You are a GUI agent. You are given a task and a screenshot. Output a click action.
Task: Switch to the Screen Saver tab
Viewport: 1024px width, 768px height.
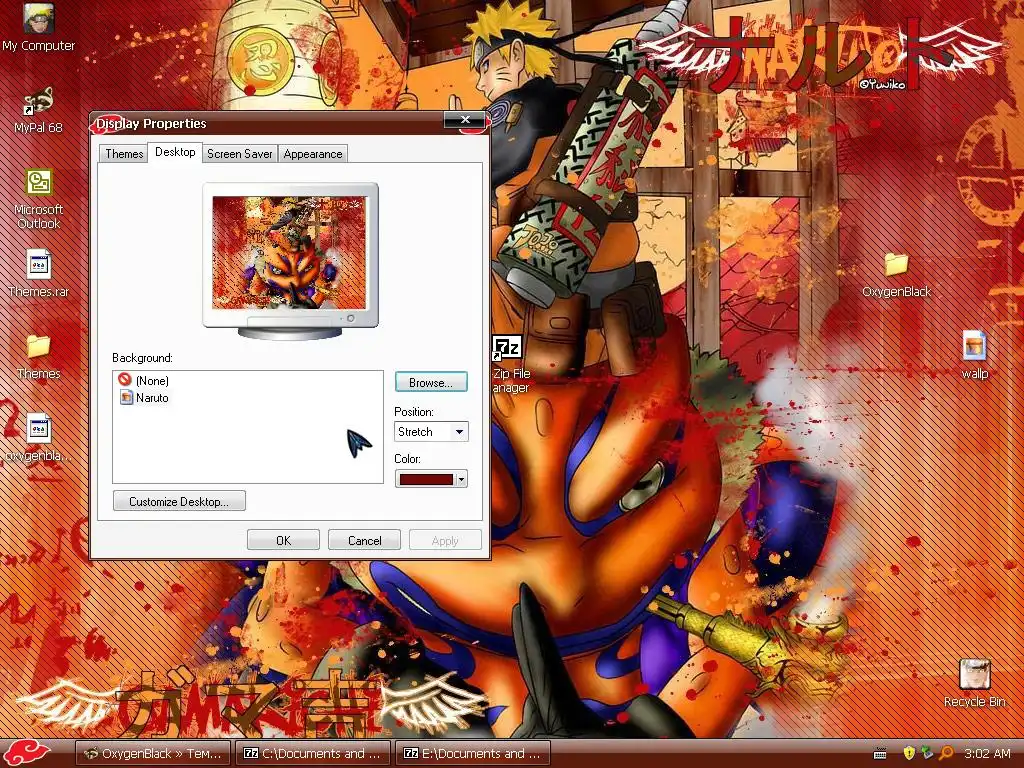tap(240, 154)
